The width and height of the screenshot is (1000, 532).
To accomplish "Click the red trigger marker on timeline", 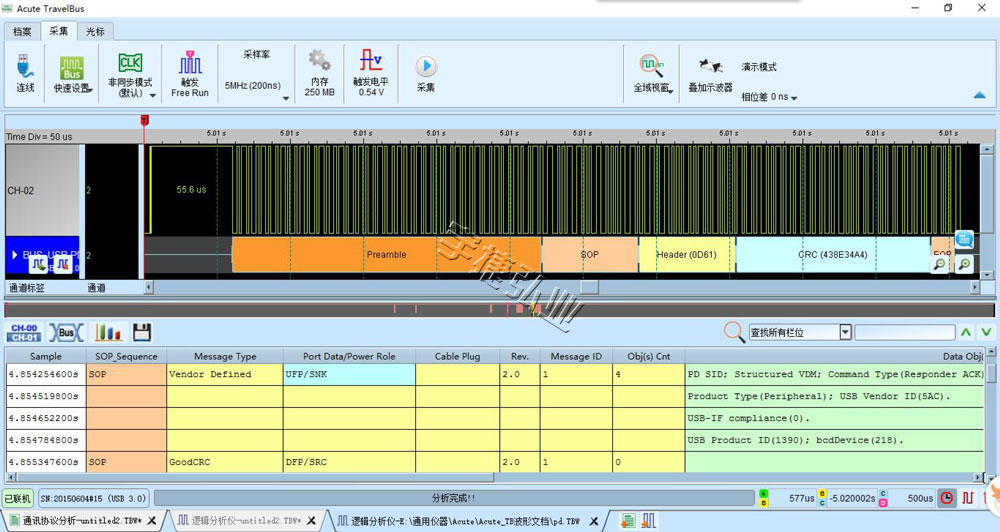I will point(145,120).
